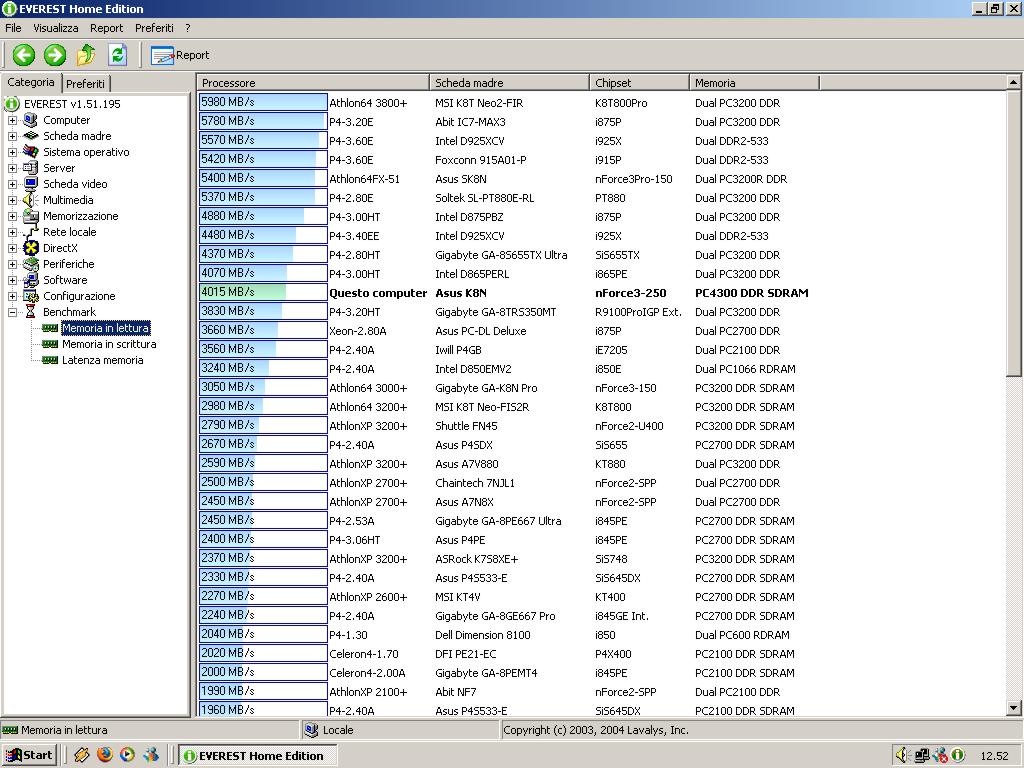The image size is (1024, 768).
Task: Click the Memoria in scrittura memory icon
Action: click(50, 344)
